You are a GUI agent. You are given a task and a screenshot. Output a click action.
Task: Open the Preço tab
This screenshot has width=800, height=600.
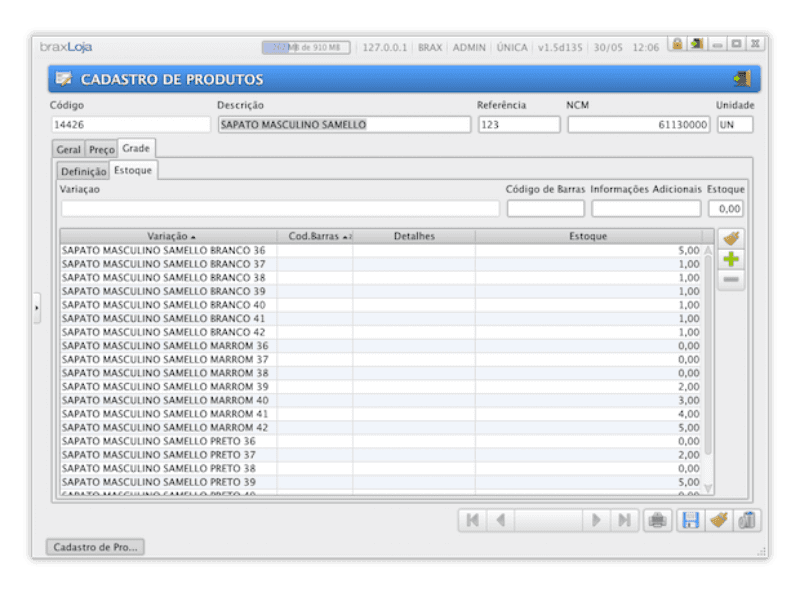coord(101,149)
